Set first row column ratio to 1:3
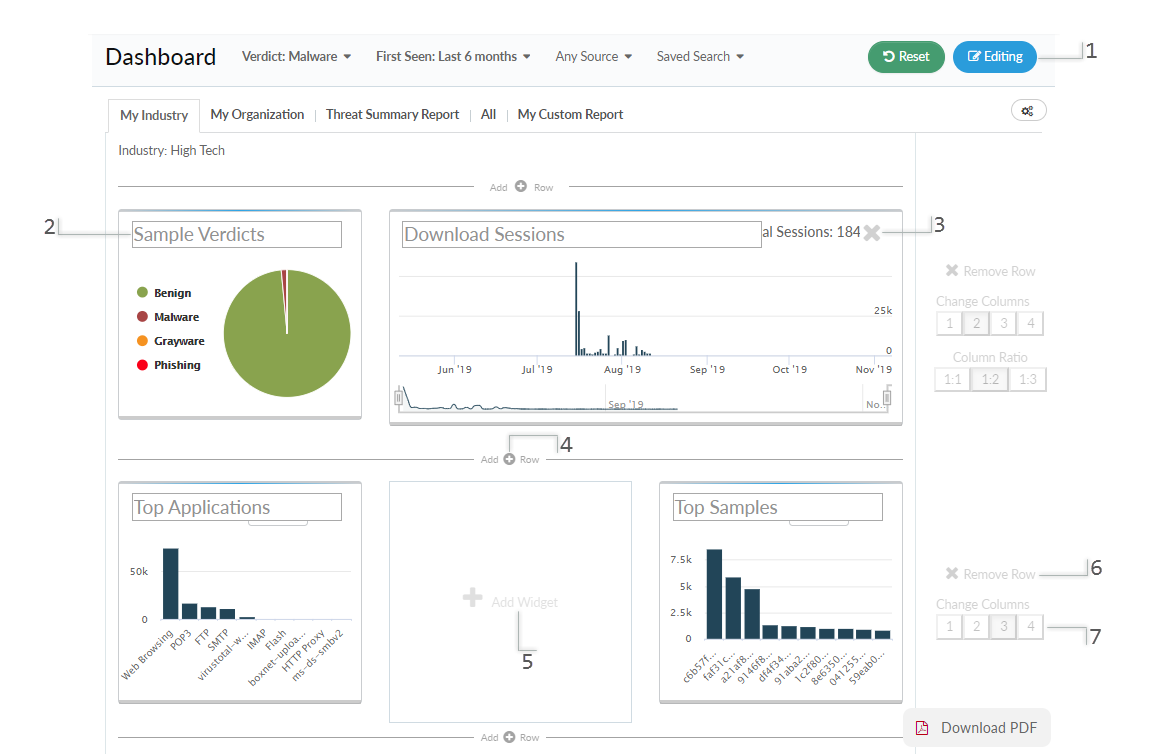Screen dimensions: 1152x754 tap(1028, 380)
